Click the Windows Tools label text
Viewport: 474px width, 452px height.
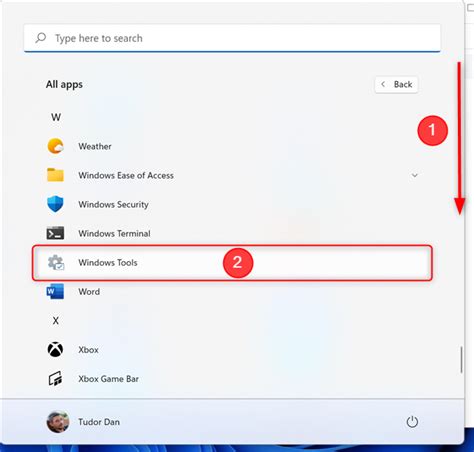pos(108,263)
